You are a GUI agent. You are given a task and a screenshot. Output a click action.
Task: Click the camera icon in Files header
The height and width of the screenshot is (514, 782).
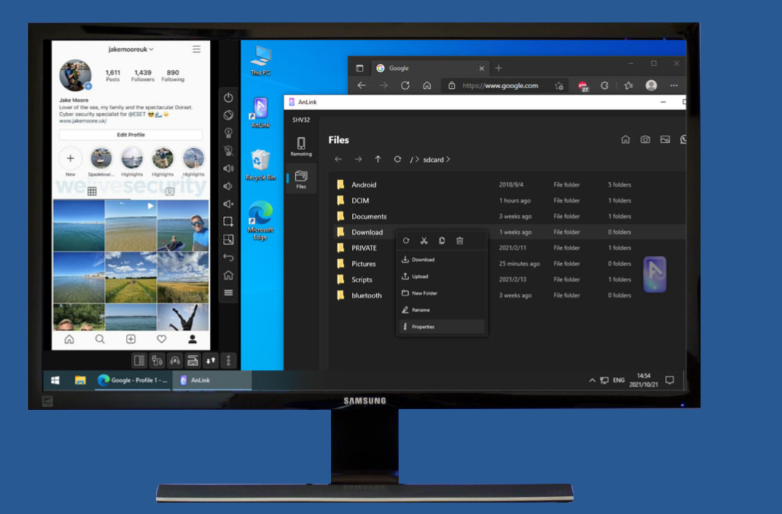[645, 140]
